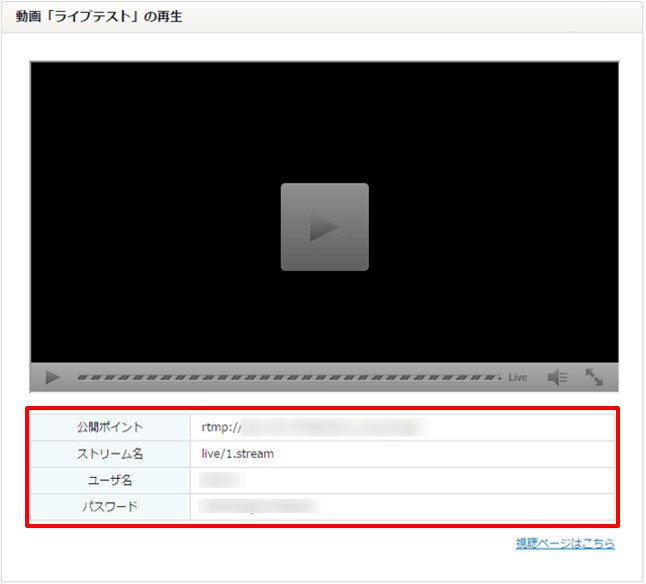Click the dashed seek bar in player
Image resolution: width=646 pixels, height=584 pixels.
pyautogui.click(x=289, y=378)
